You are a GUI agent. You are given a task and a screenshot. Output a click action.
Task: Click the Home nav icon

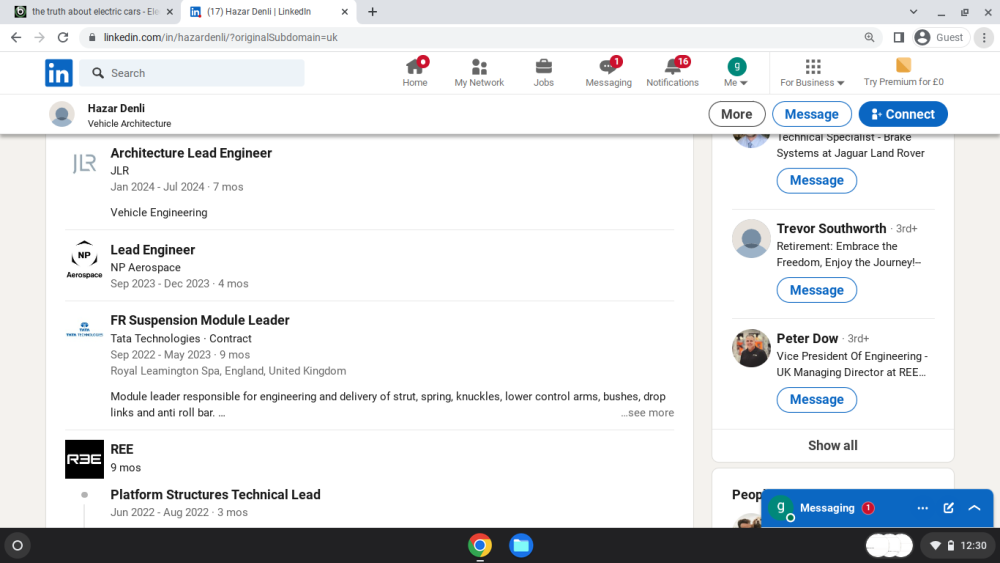[415, 73]
